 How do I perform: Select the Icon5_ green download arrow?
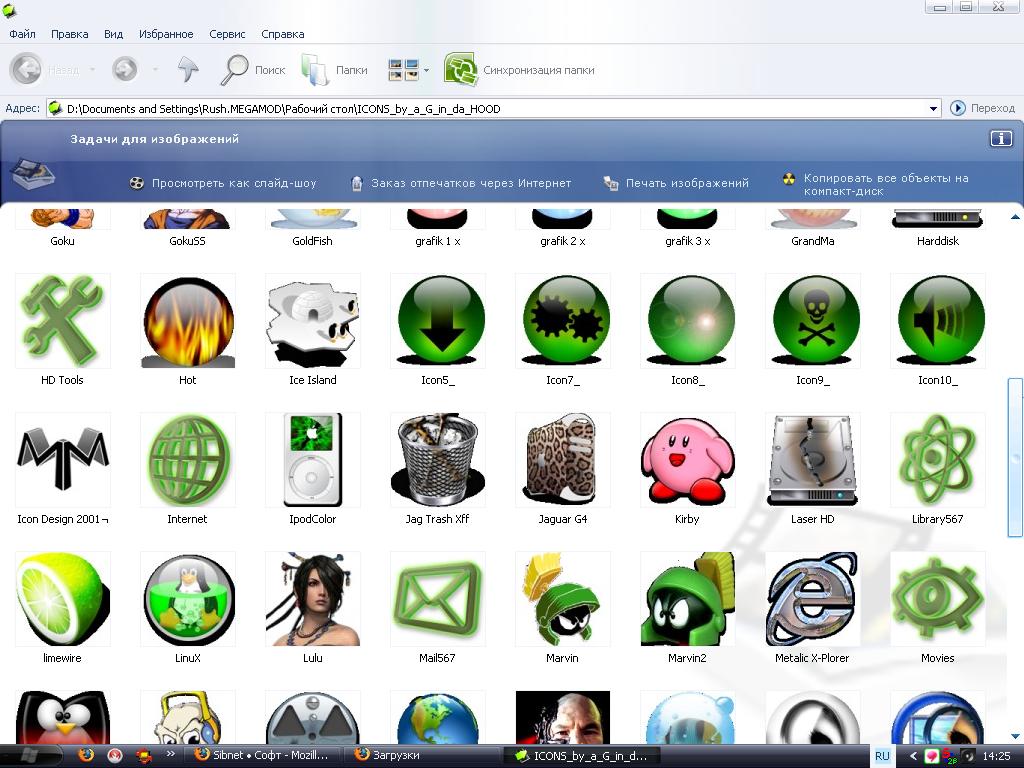[x=438, y=321]
